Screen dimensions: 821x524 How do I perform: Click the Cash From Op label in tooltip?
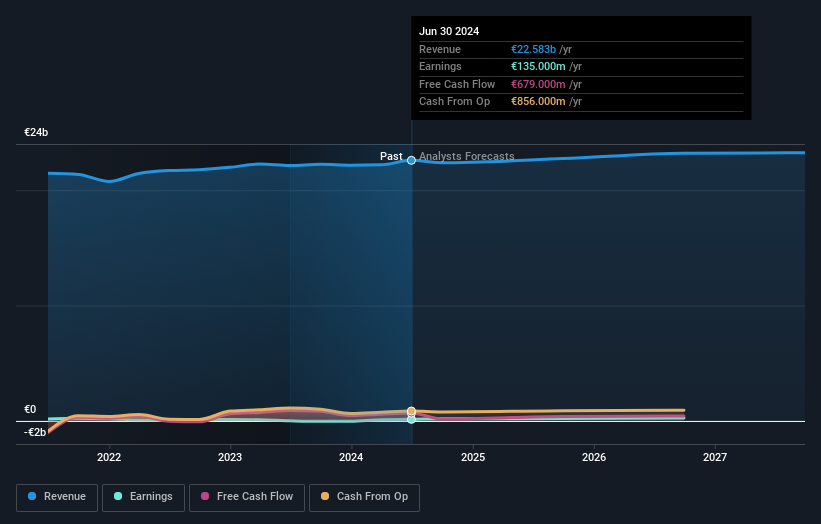pyautogui.click(x=454, y=102)
